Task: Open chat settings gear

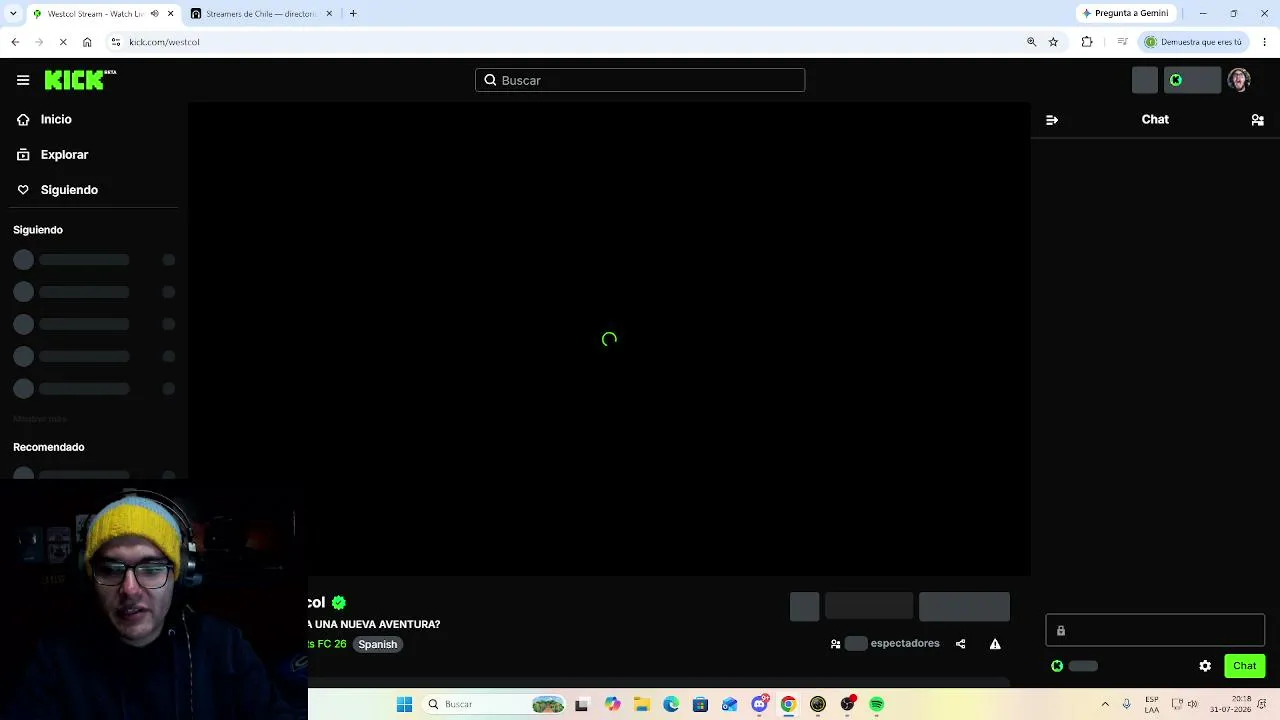Action: click(1205, 666)
